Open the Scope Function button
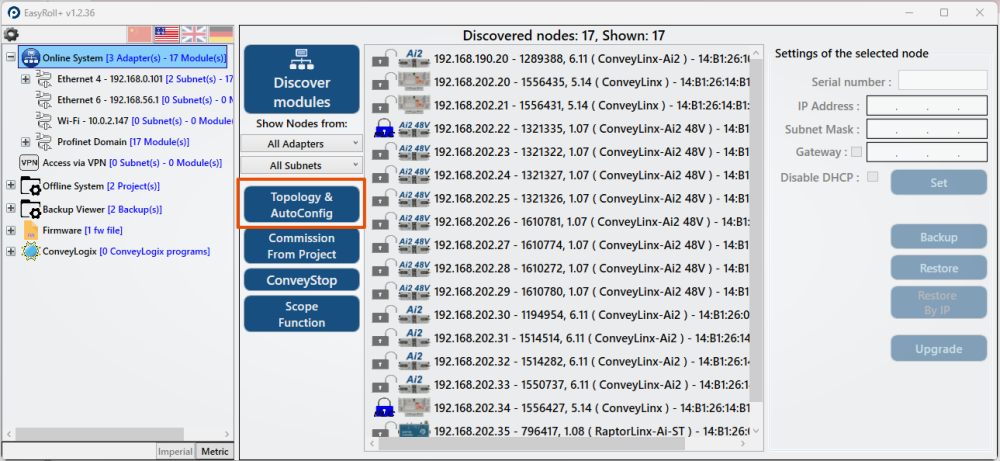Image resolution: width=1000 pixels, height=461 pixels. point(302,314)
